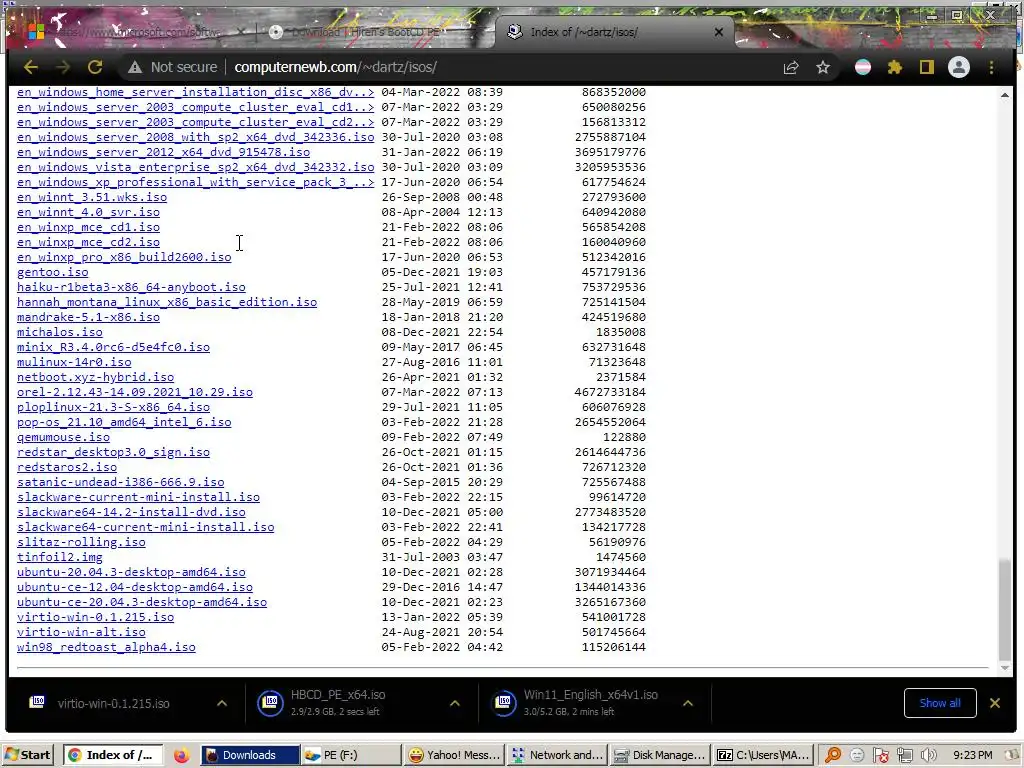
Task: Open en_winxp_mce_cd2.iso link
Action: [x=88, y=242]
